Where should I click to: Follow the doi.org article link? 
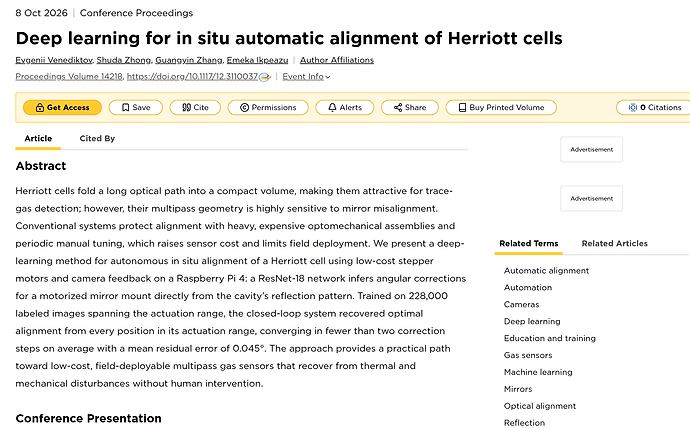point(192,77)
